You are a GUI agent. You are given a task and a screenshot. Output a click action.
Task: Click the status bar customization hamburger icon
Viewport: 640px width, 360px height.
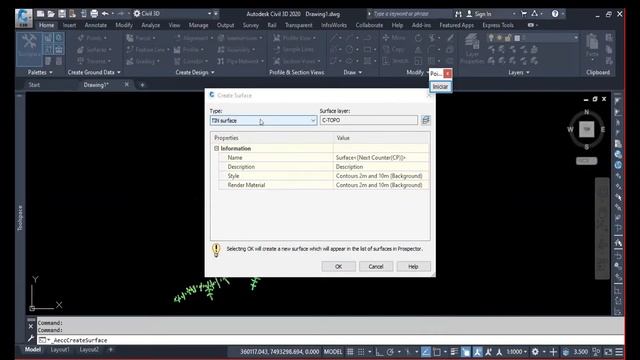coord(619,352)
